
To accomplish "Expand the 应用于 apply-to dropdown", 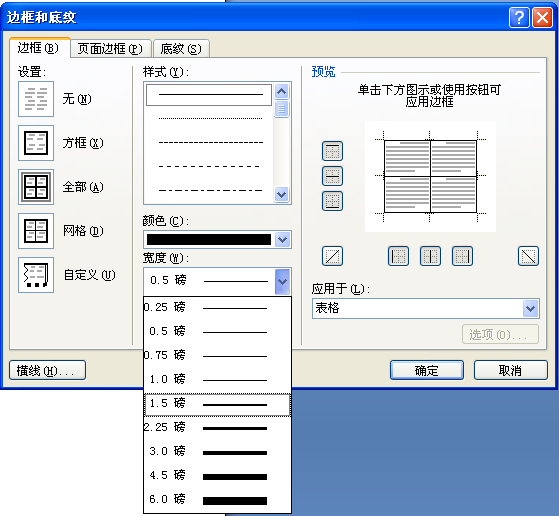I will point(530,308).
